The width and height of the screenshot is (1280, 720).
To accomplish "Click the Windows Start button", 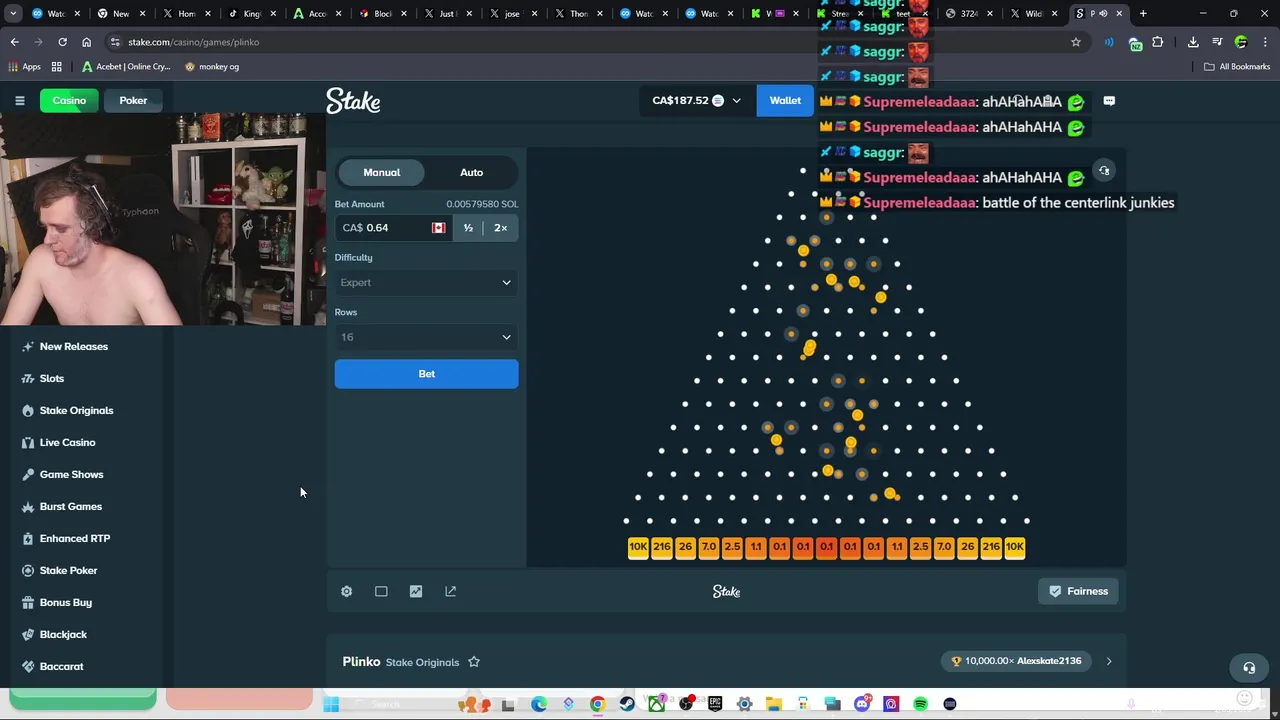I will 331,704.
